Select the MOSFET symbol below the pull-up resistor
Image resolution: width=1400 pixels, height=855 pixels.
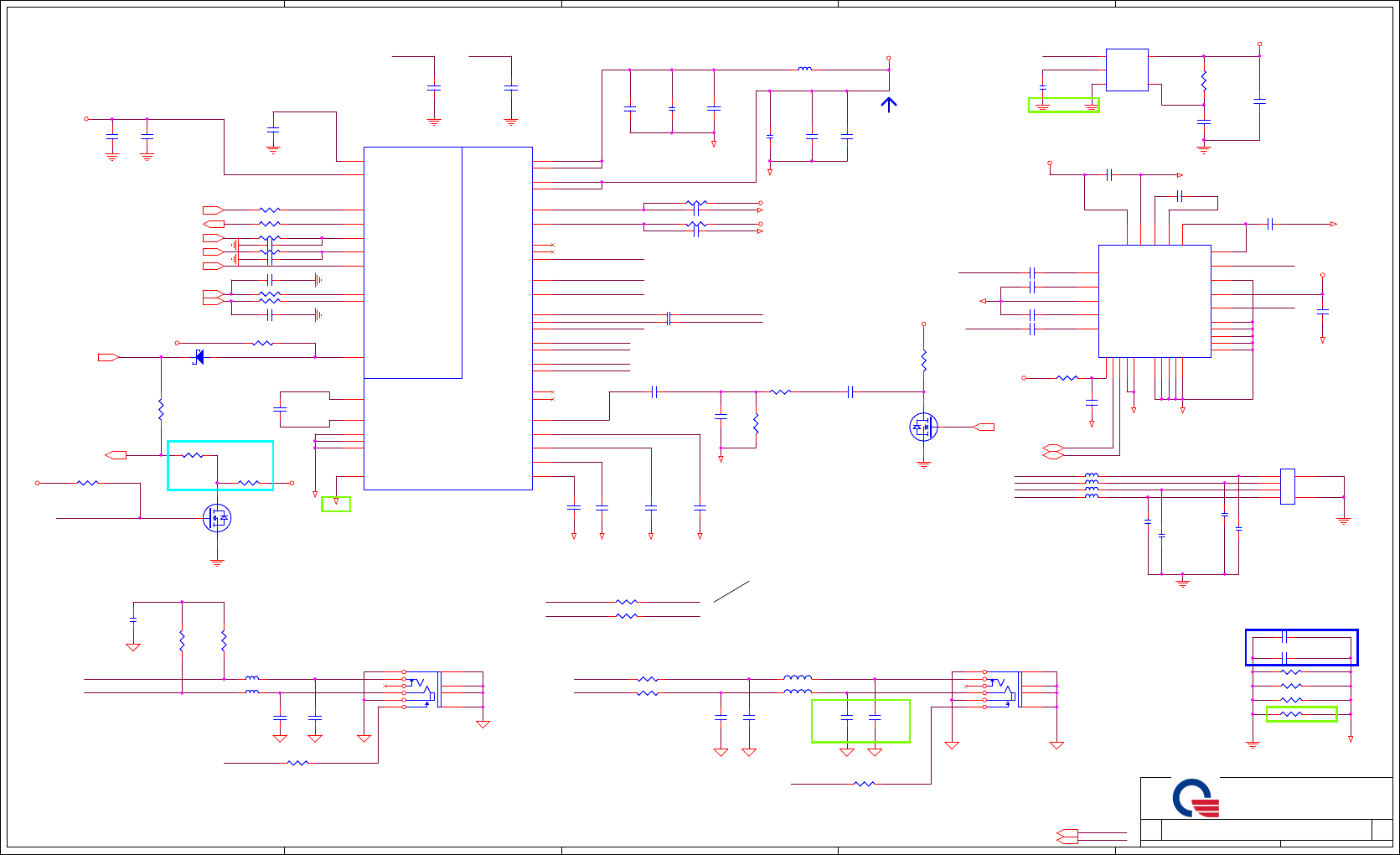pos(923,427)
